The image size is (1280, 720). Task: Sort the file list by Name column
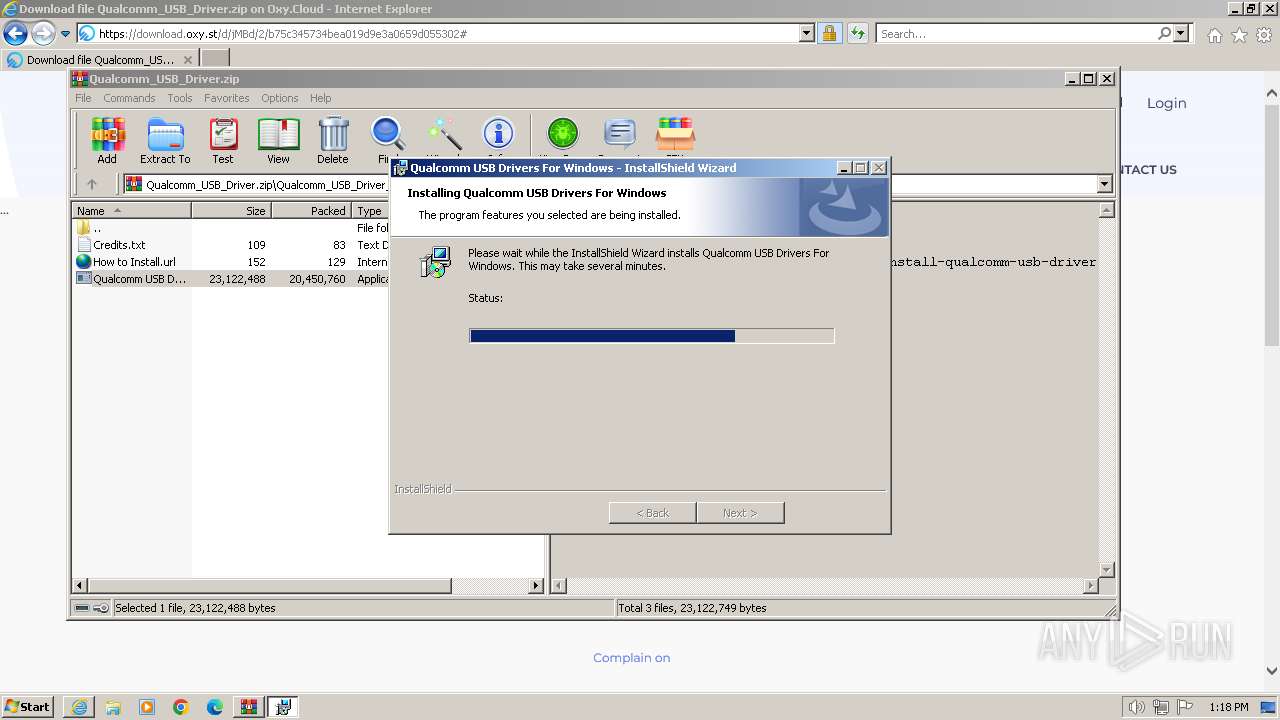tap(131, 210)
